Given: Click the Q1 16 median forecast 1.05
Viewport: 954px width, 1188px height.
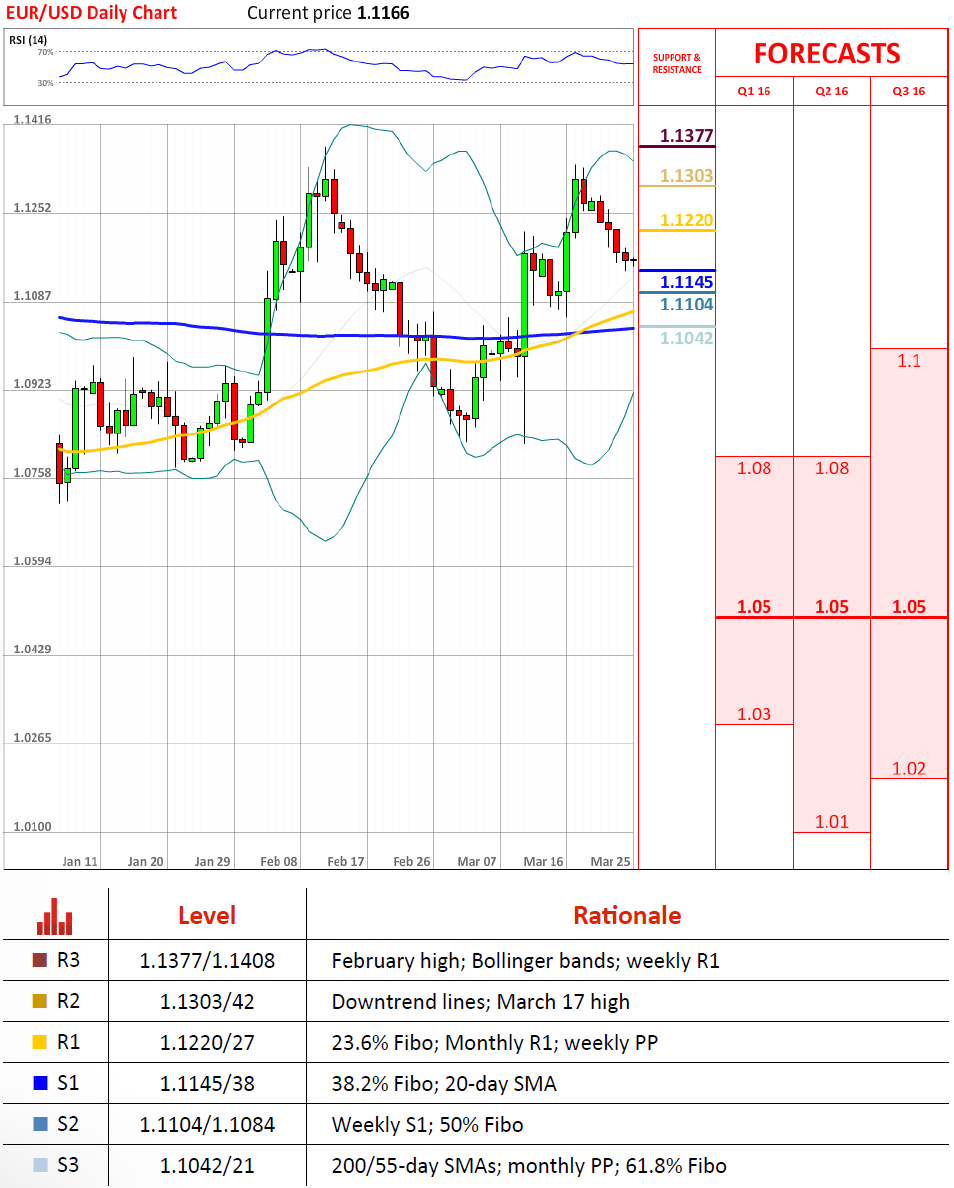Looking at the screenshot, I should [754, 607].
